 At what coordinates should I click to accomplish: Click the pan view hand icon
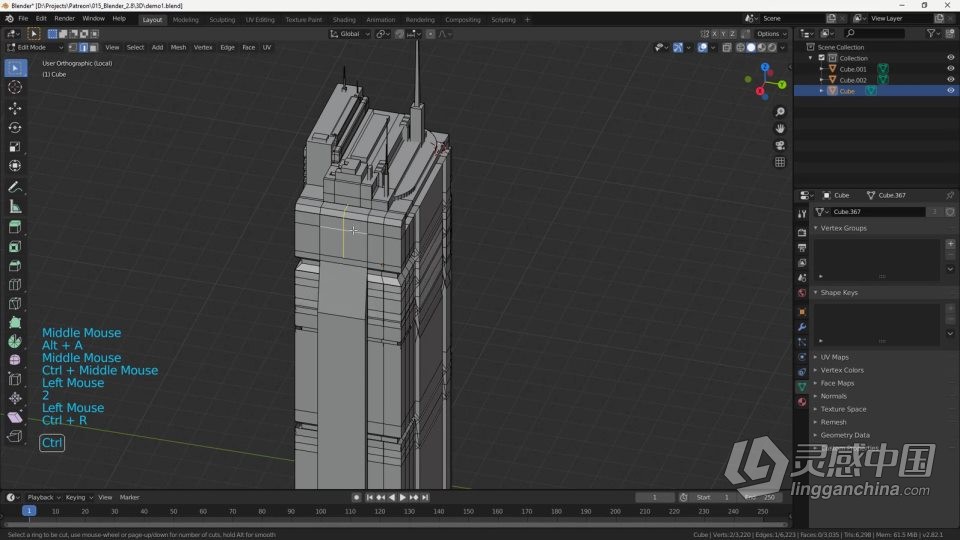coord(779,129)
